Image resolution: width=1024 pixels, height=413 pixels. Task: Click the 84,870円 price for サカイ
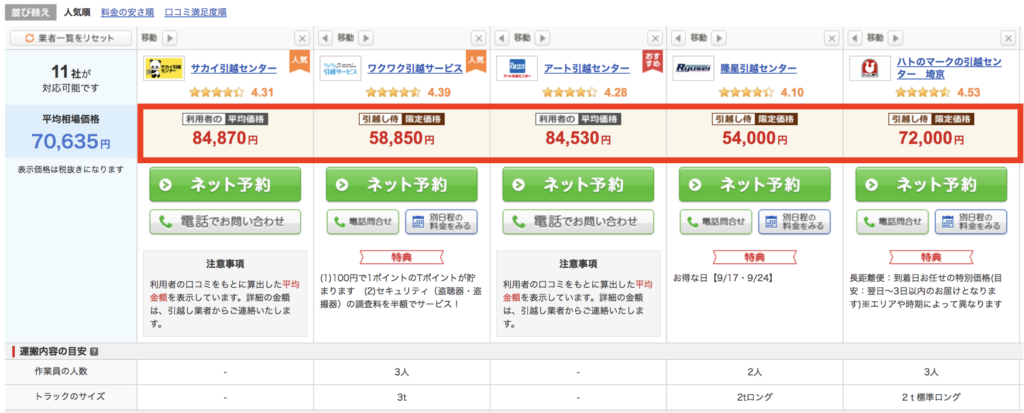click(225, 138)
